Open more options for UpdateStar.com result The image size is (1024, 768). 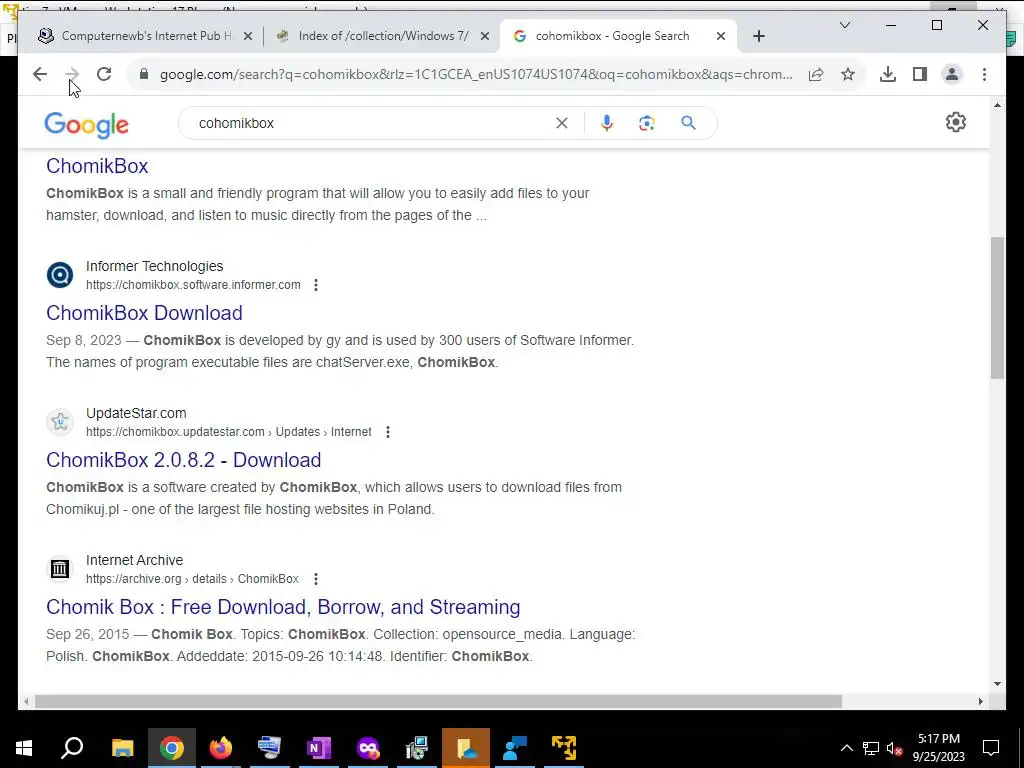[388, 432]
